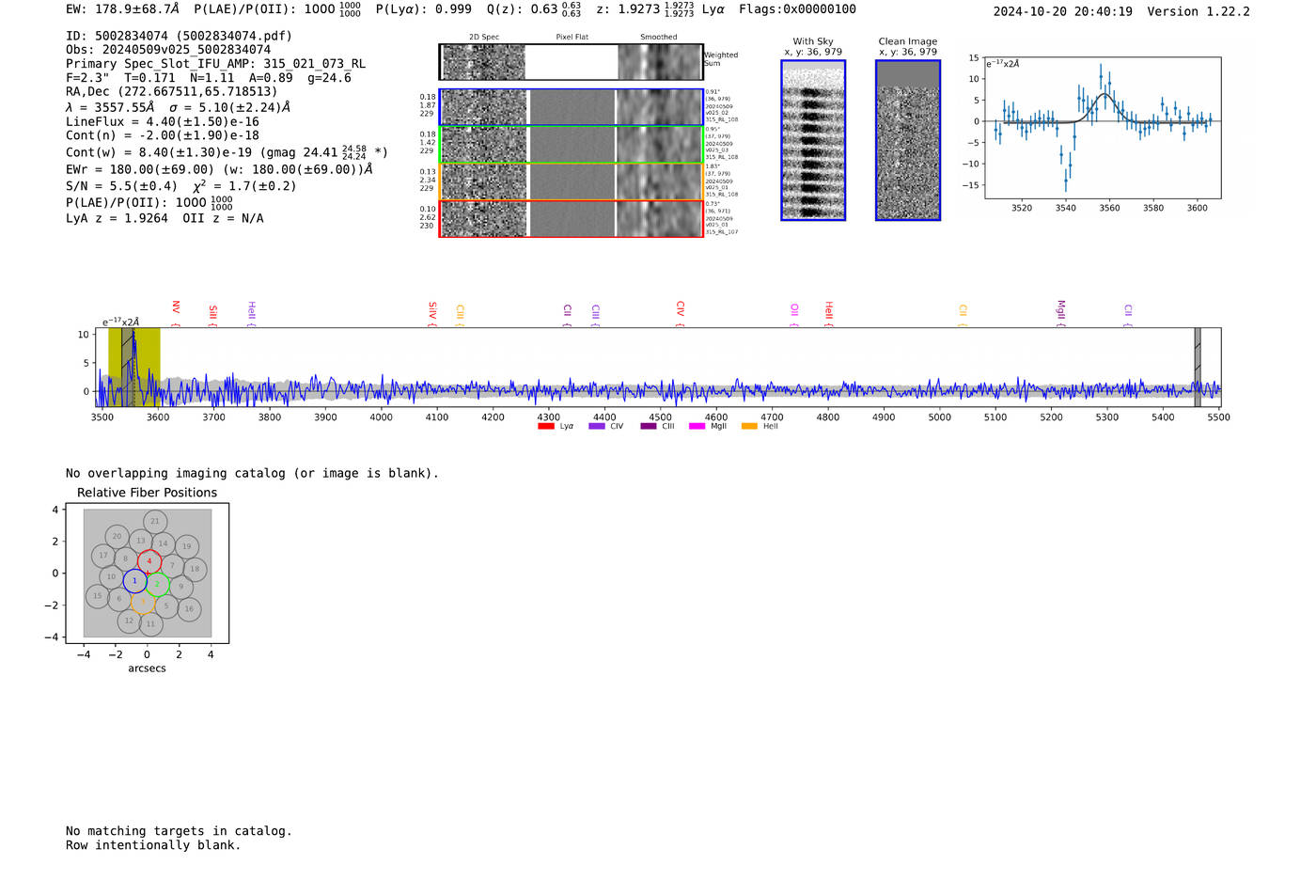Click the blue fiber circle numbered 1
Screen dimensions: 1316x896
coord(134,581)
